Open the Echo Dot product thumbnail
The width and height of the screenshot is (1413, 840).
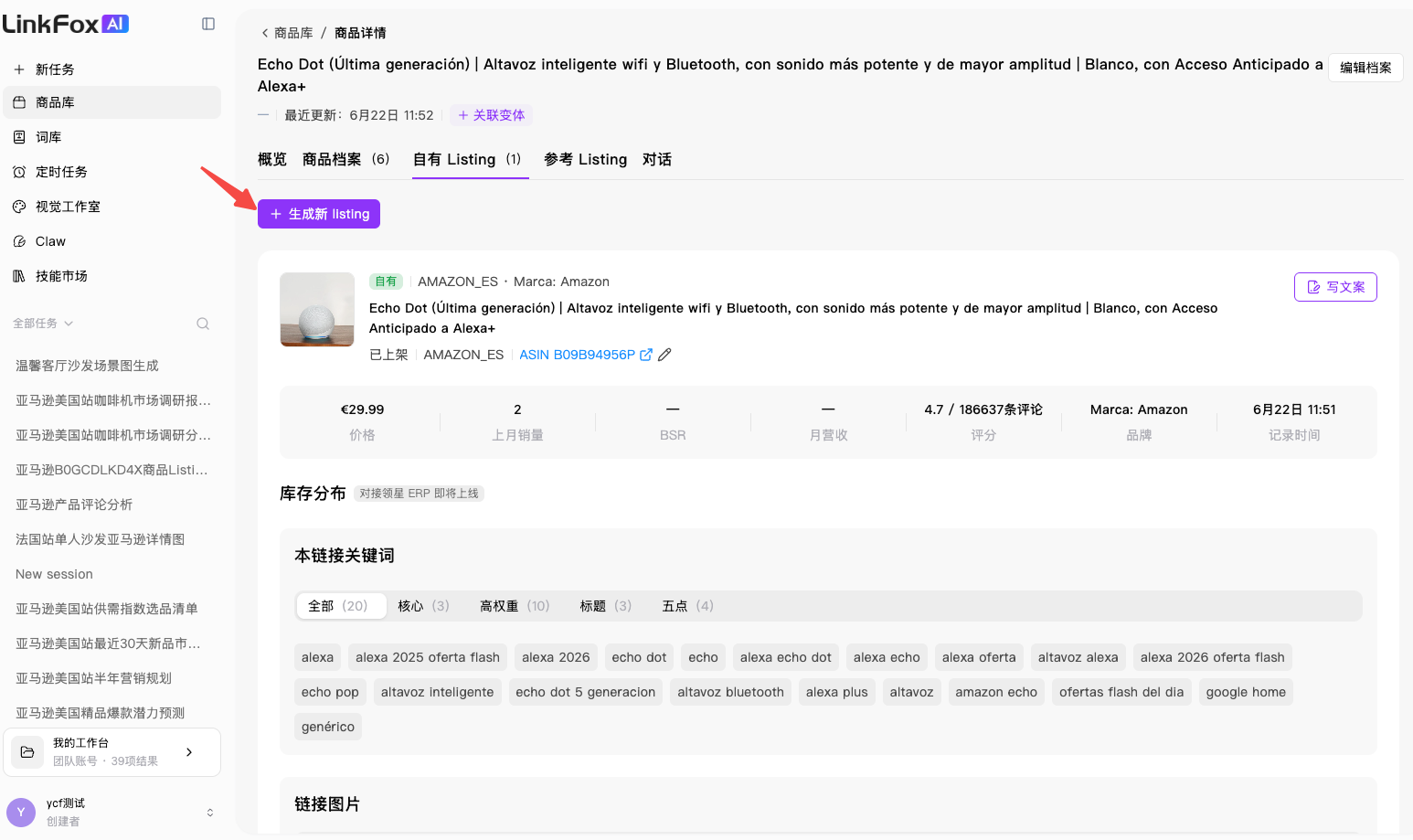pyautogui.click(x=317, y=310)
